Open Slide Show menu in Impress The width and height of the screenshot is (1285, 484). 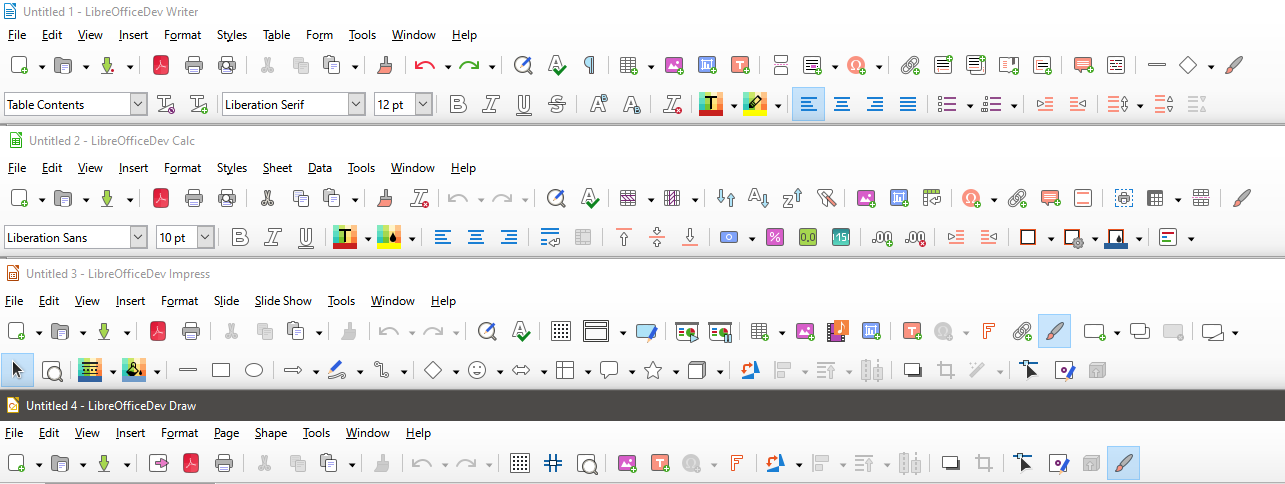point(283,301)
